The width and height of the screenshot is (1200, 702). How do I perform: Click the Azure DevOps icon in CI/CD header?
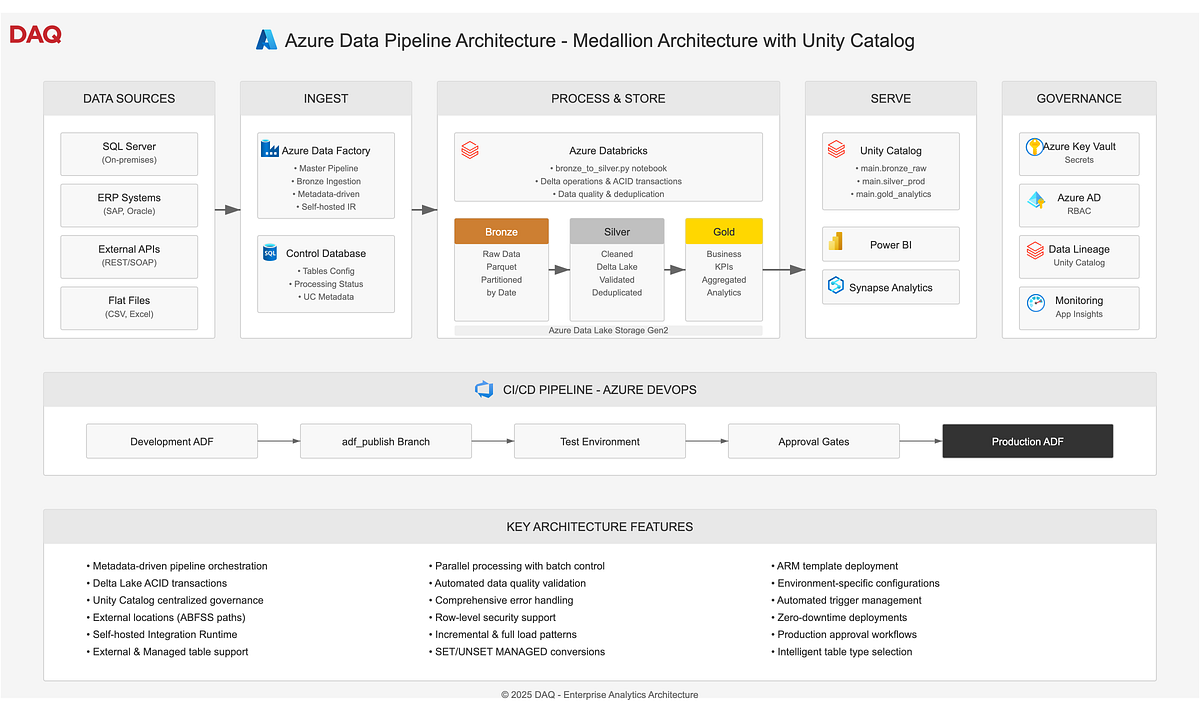tap(485, 390)
